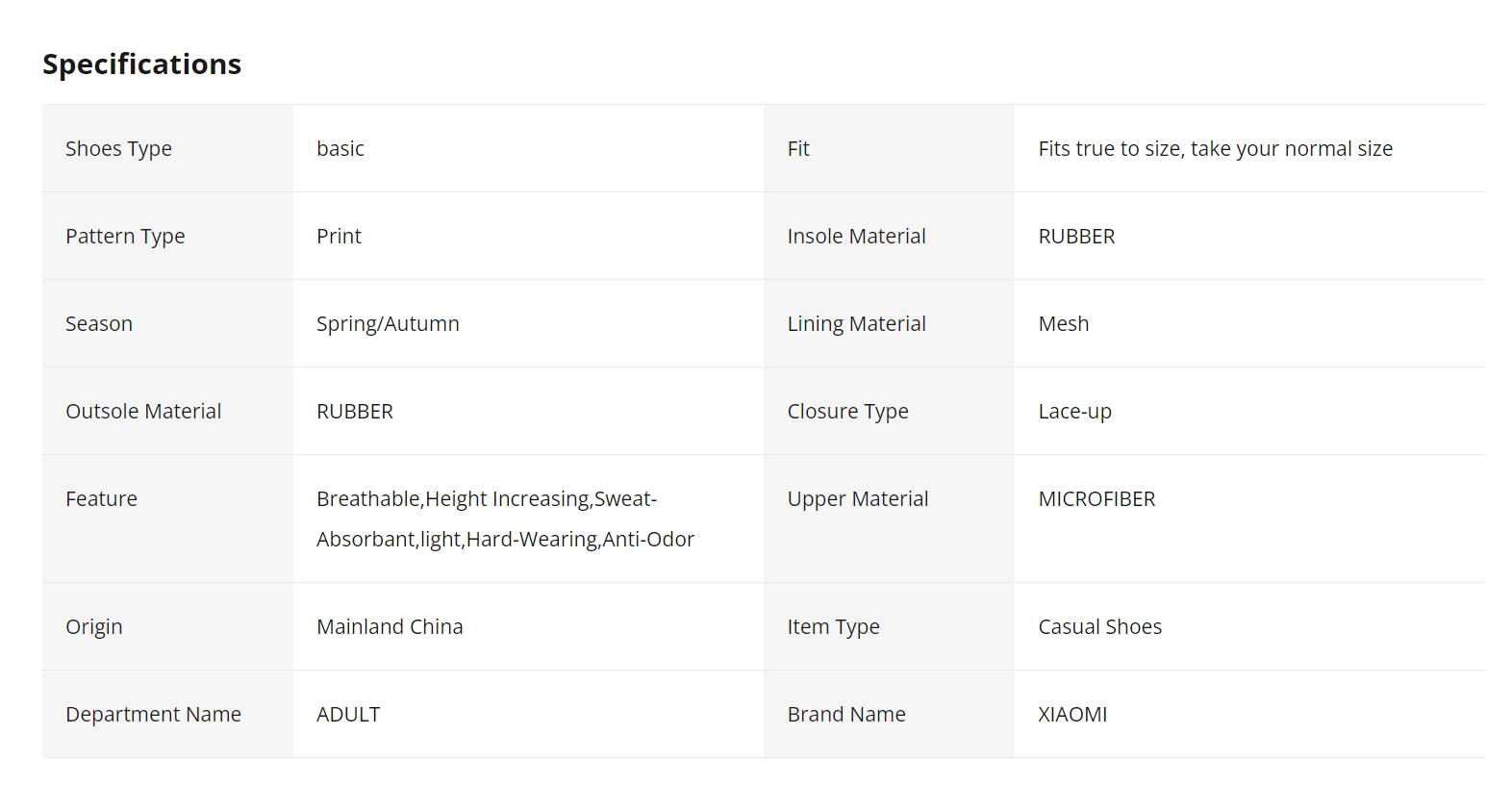Click the Spring/Autumn season value
The height and width of the screenshot is (785, 1512).
(388, 323)
